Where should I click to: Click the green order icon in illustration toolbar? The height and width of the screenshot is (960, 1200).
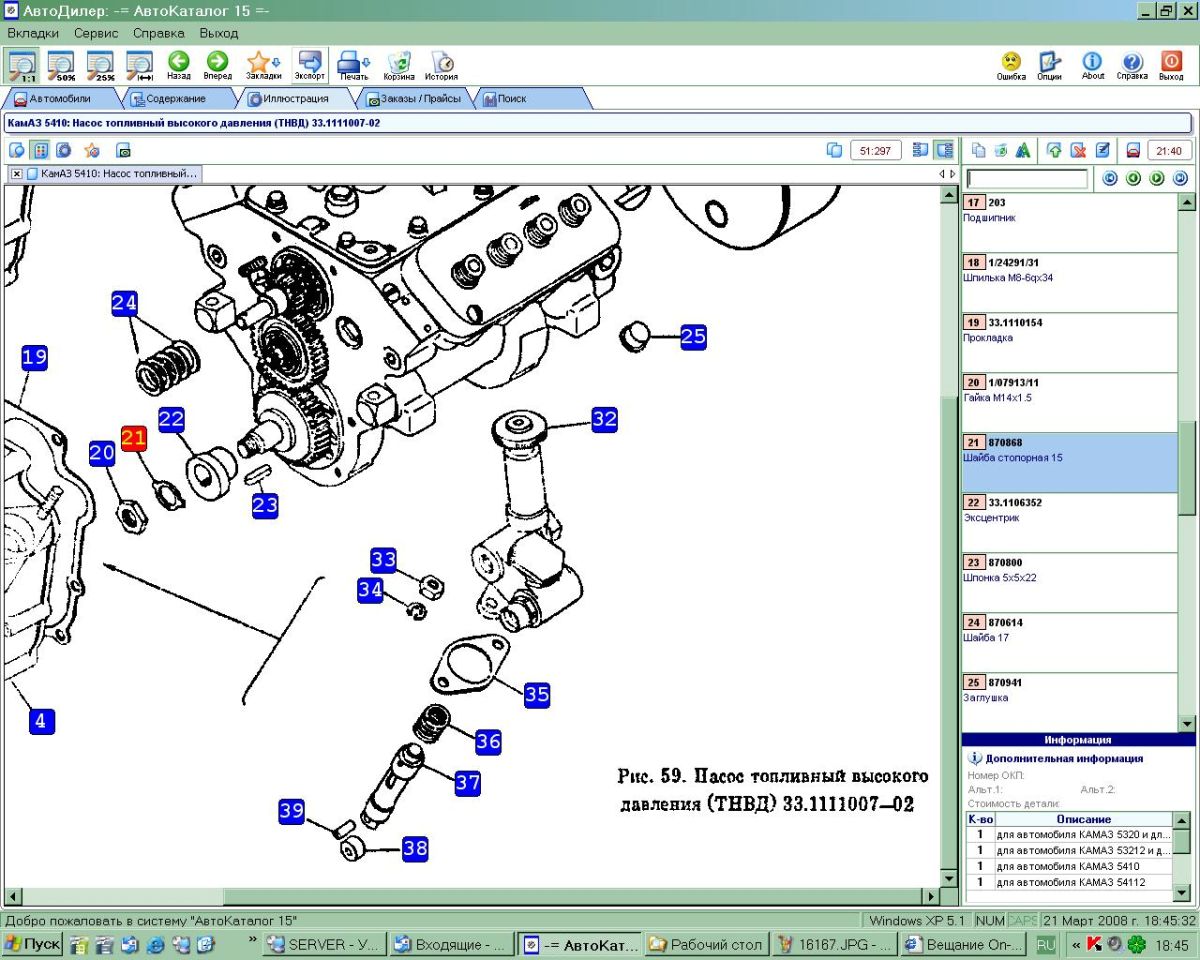click(123, 150)
